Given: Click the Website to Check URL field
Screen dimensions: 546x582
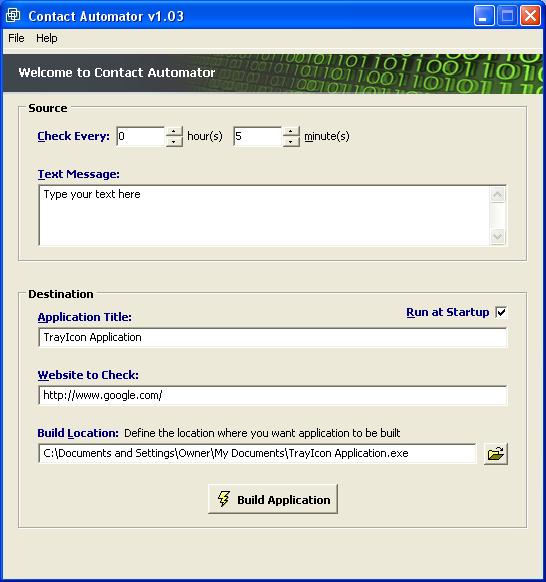Looking at the screenshot, I should 273,395.
